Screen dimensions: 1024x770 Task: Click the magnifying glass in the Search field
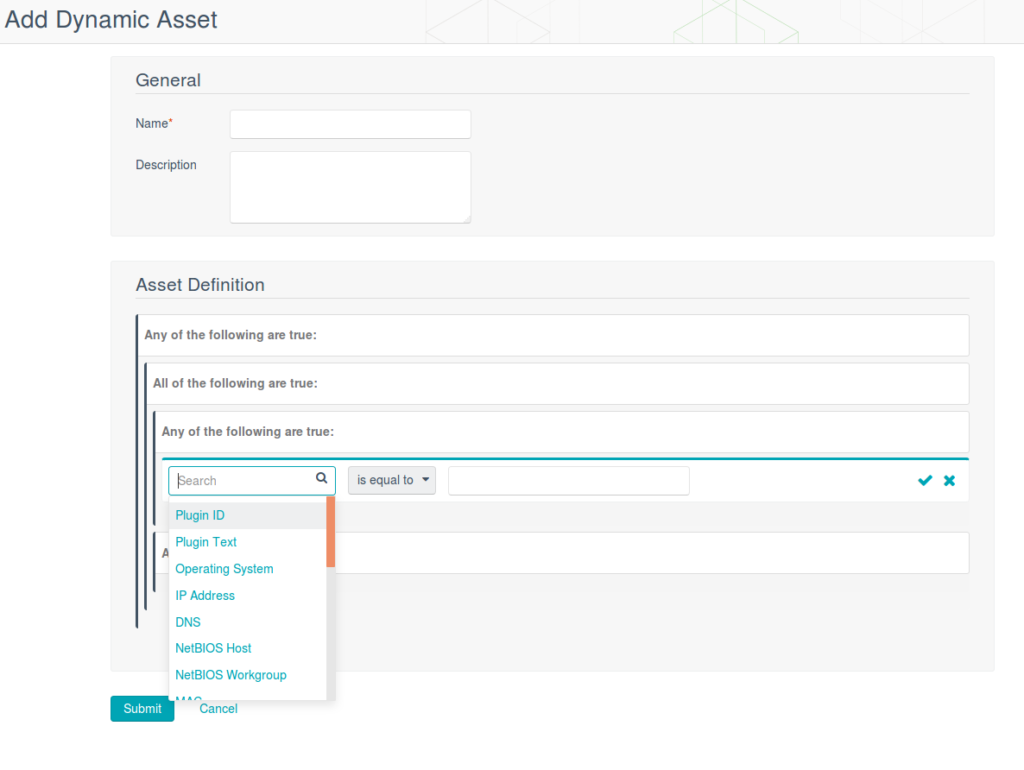322,480
